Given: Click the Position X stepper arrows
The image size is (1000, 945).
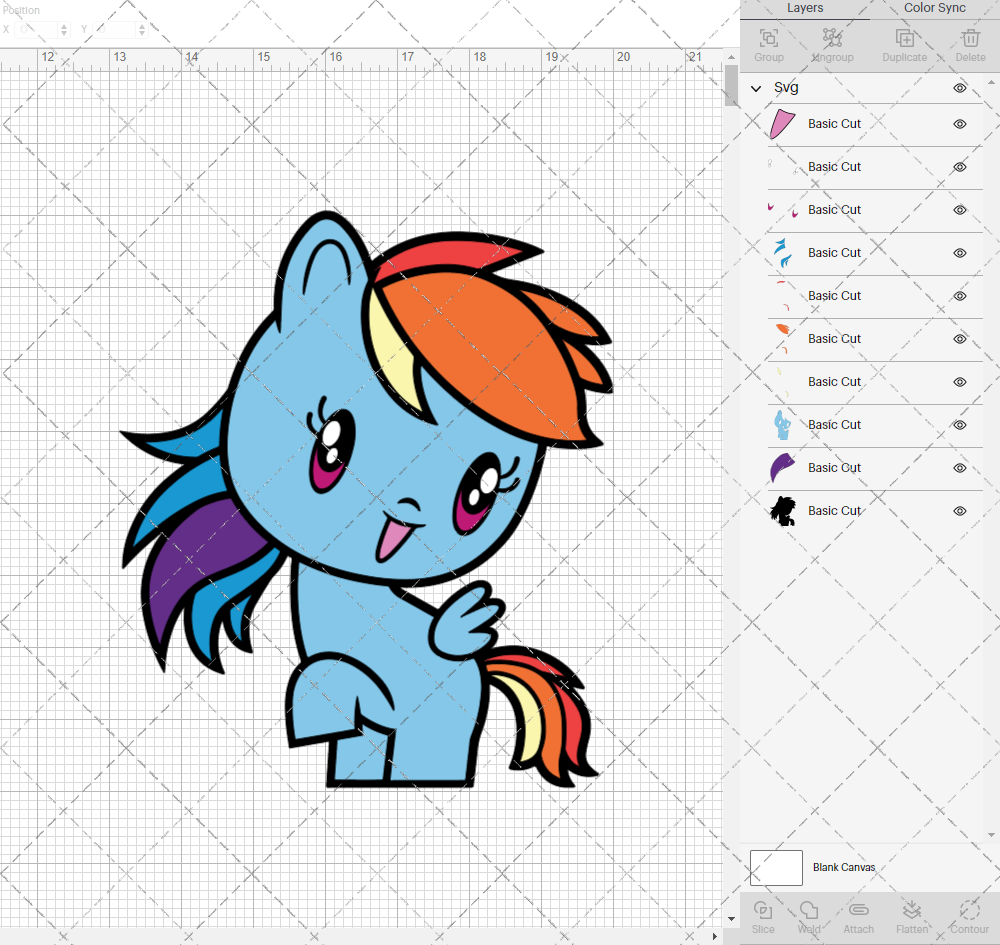Looking at the screenshot, I should click(x=64, y=29).
